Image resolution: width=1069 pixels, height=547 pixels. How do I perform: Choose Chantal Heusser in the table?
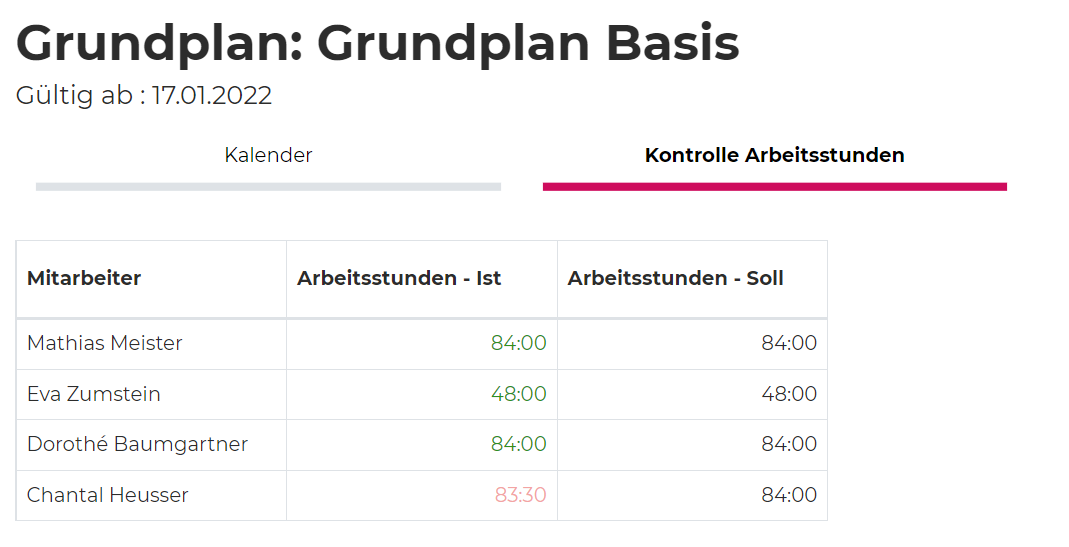tap(108, 495)
